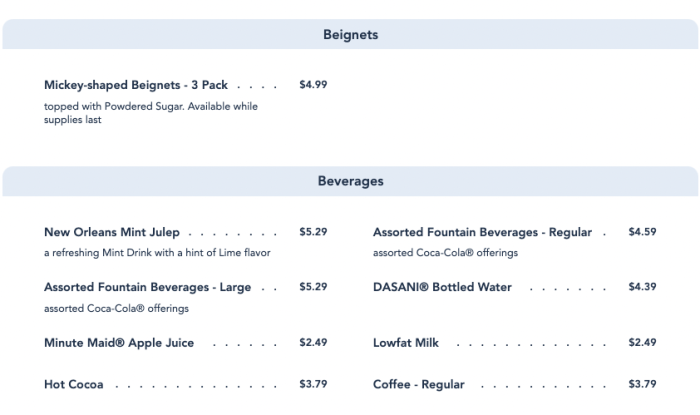Click the Lowfat Milk $2.49 price
Screen dimensions: 700x415
[x=642, y=342]
